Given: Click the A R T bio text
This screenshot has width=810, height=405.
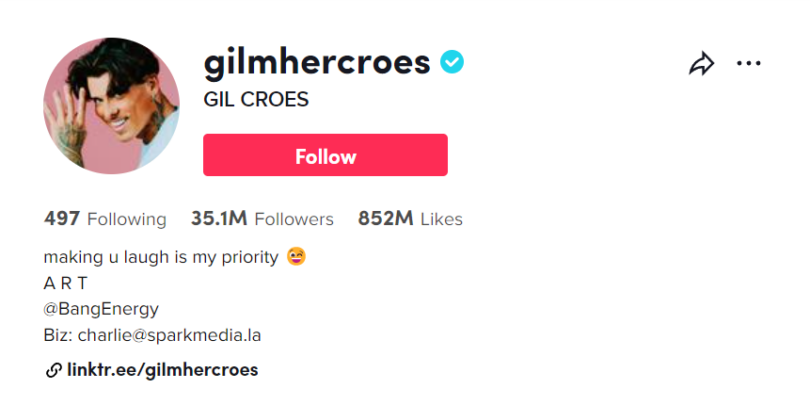Looking at the screenshot, I should pyautogui.click(x=66, y=283).
